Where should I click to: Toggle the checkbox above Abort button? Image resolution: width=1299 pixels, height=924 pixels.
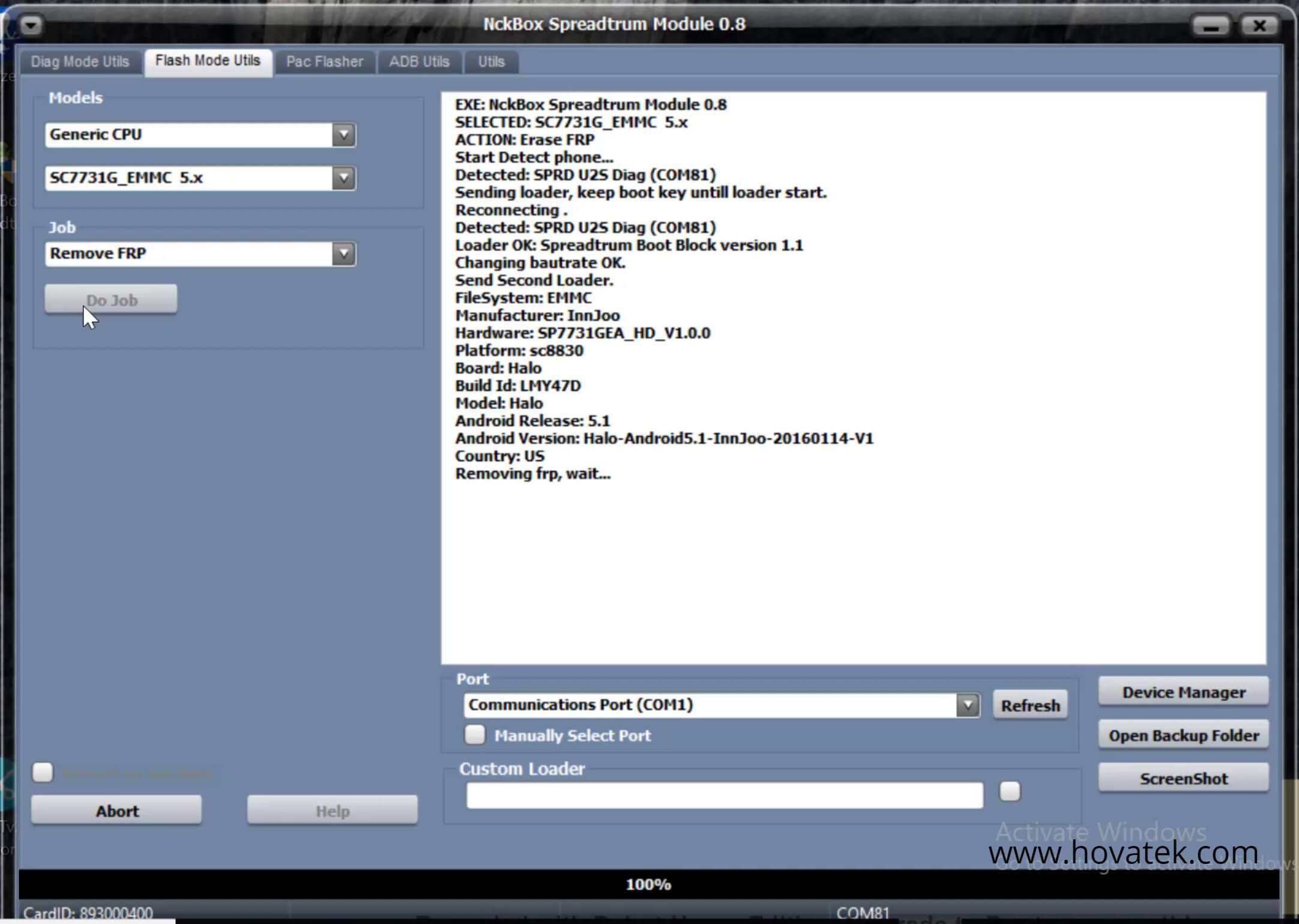click(43, 772)
